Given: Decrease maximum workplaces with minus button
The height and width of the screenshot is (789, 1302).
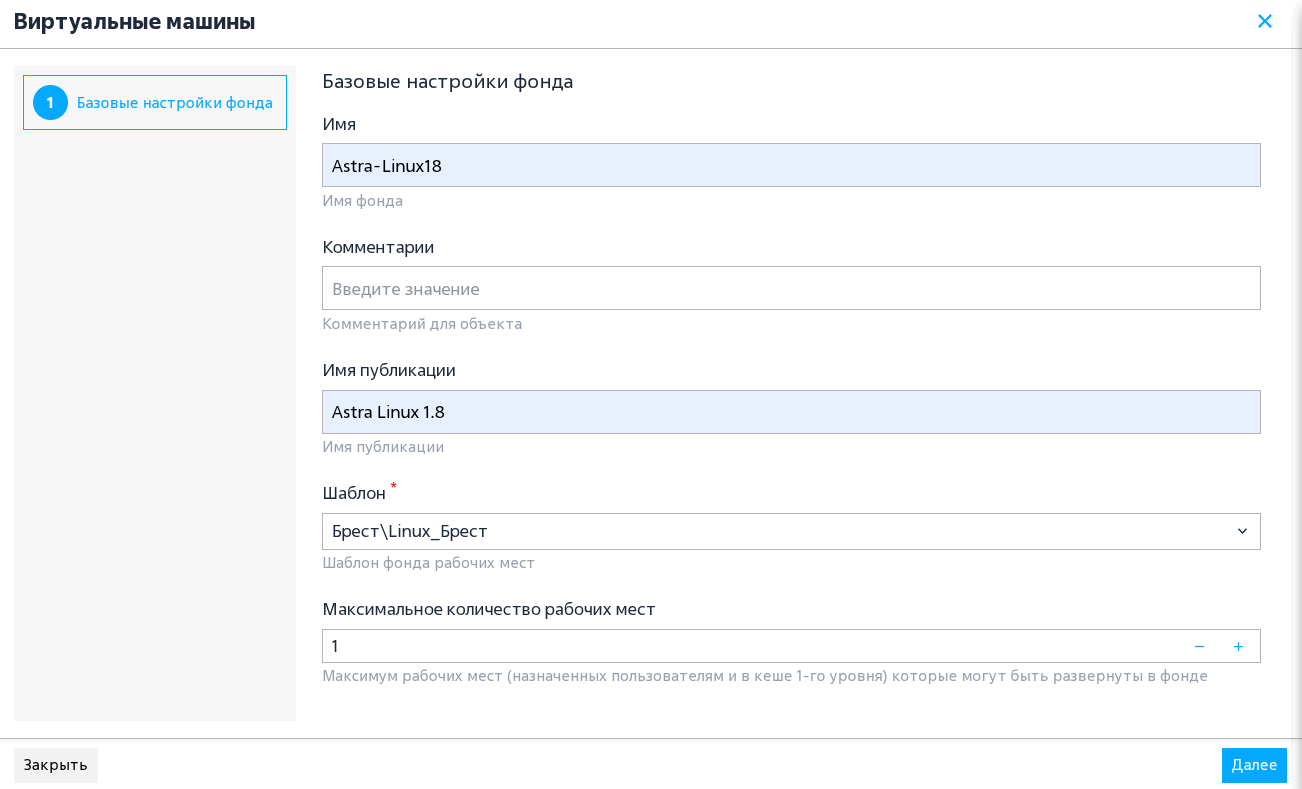Looking at the screenshot, I should tap(1199, 646).
